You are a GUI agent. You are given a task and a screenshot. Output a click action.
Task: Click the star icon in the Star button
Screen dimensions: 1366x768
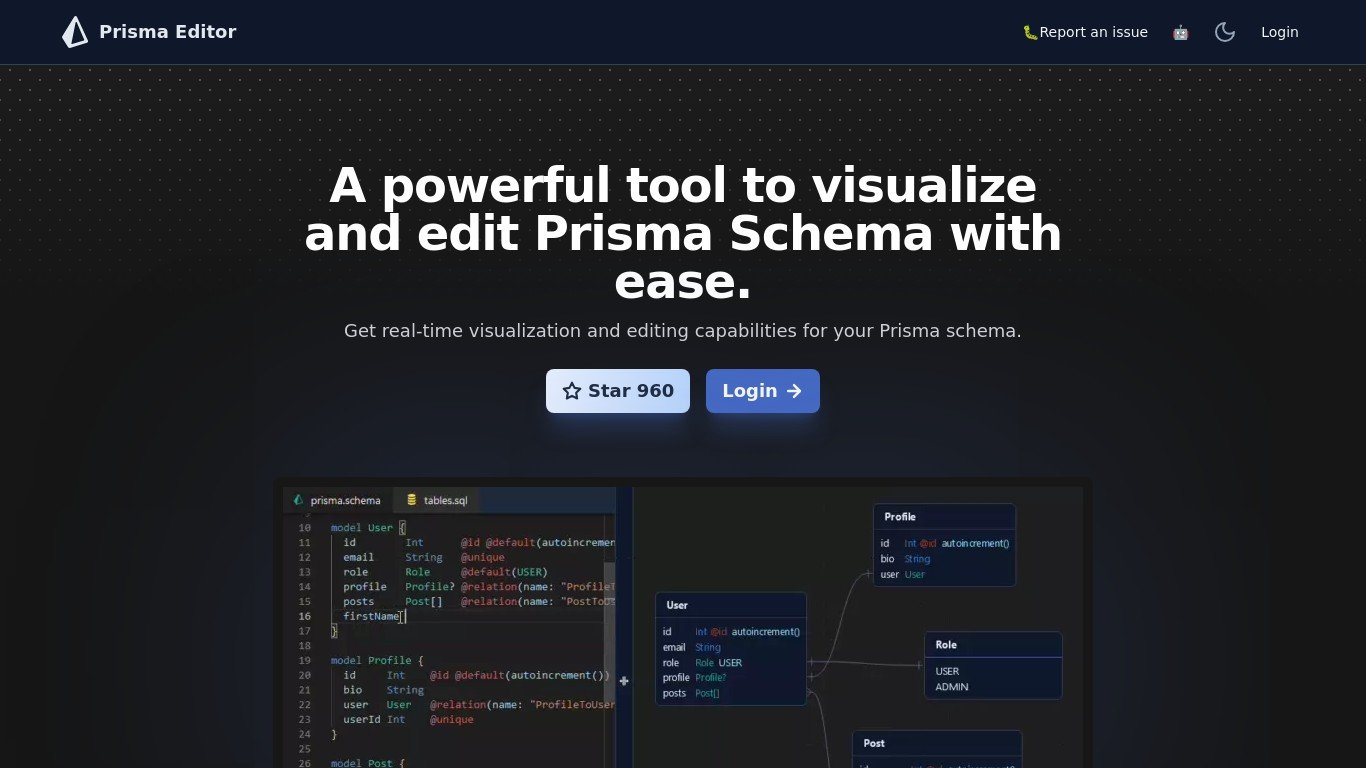pos(572,391)
